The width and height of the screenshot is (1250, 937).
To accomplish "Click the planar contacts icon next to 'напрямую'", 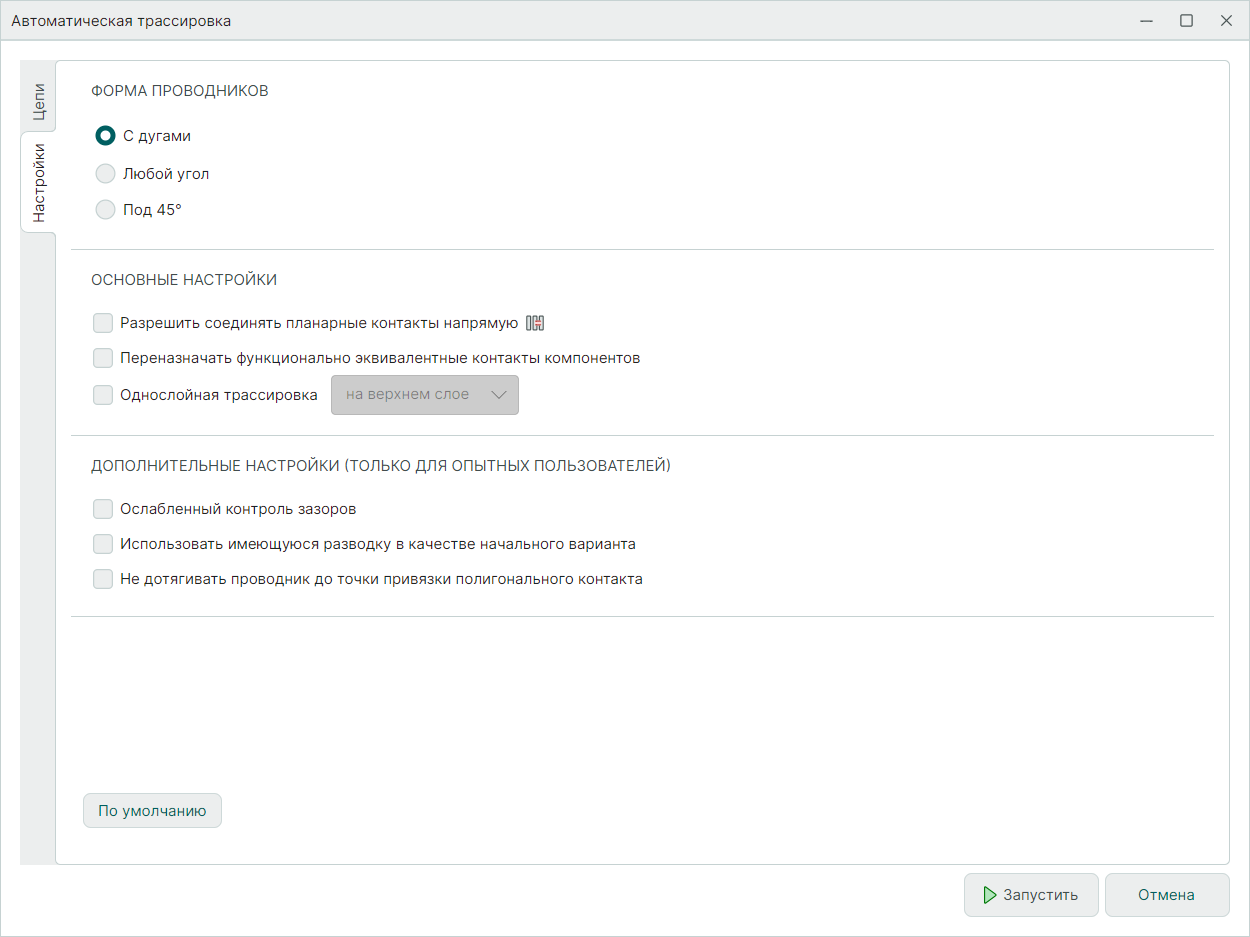I will click(x=535, y=323).
